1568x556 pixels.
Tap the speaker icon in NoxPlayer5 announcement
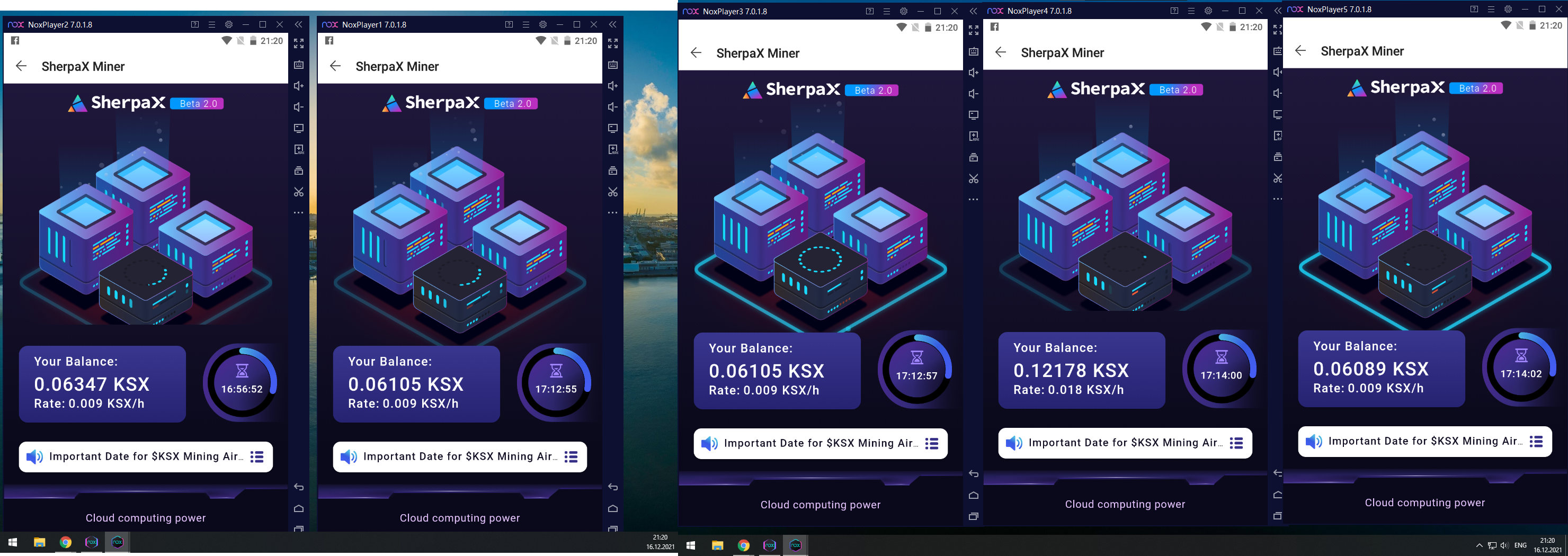[x=1314, y=442]
